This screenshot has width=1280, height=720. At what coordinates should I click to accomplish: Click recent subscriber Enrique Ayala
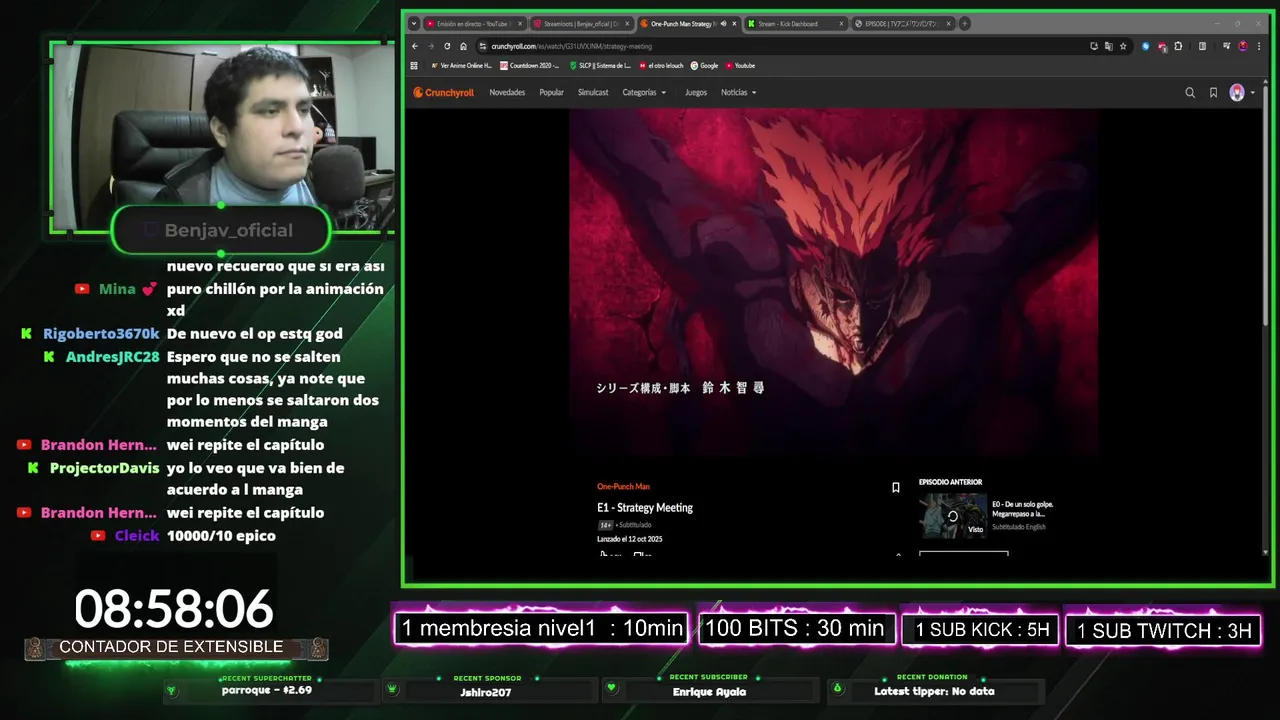click(709, 692)
